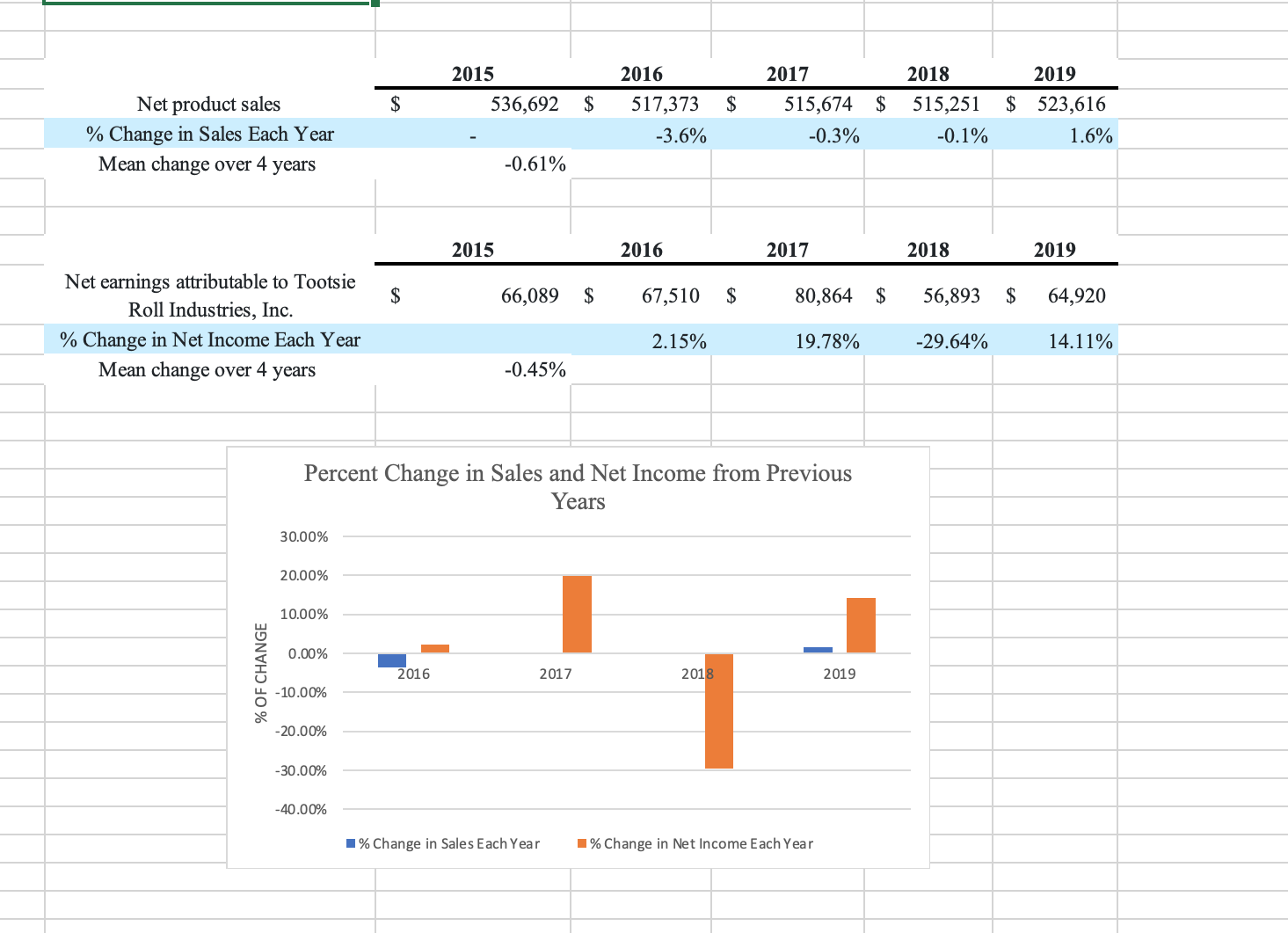The image size is (1288, 933).
Task: Click the 2019 sales value 523,616
Action: tap(1071, 104)
